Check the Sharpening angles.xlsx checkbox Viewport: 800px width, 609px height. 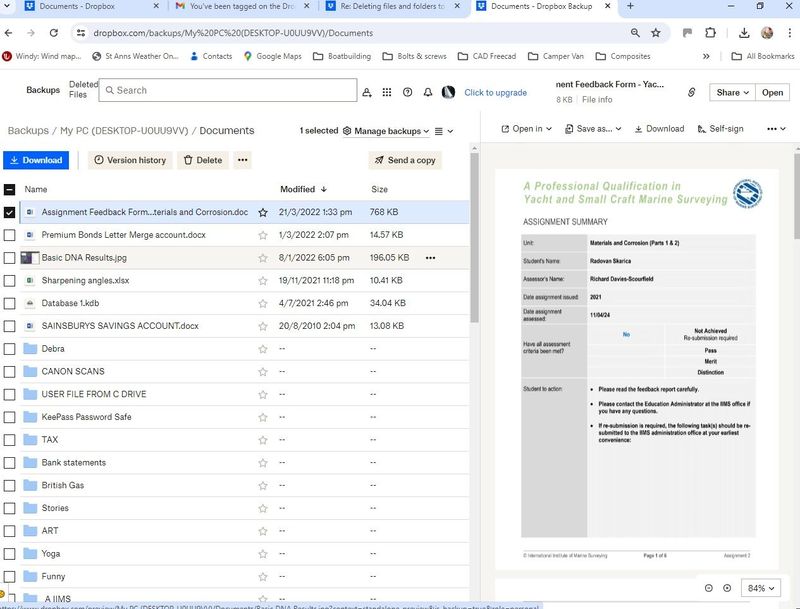[10, 281]
